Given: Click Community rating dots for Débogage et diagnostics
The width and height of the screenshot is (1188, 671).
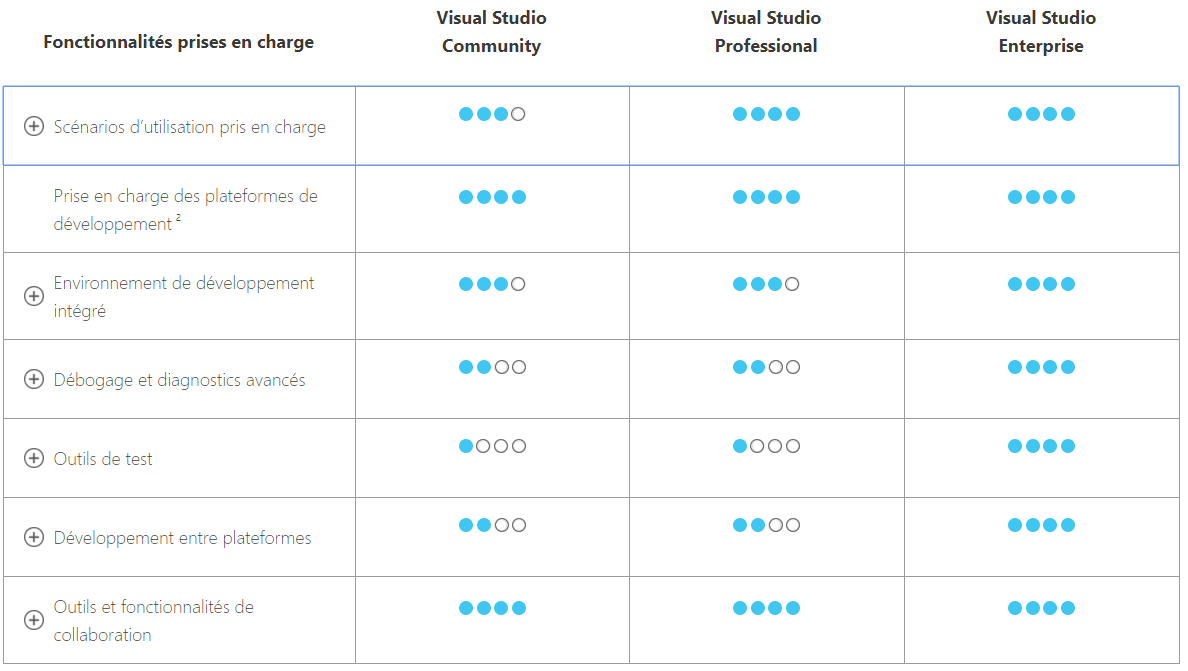Looking at the screenshot, I should coord(492,367).
